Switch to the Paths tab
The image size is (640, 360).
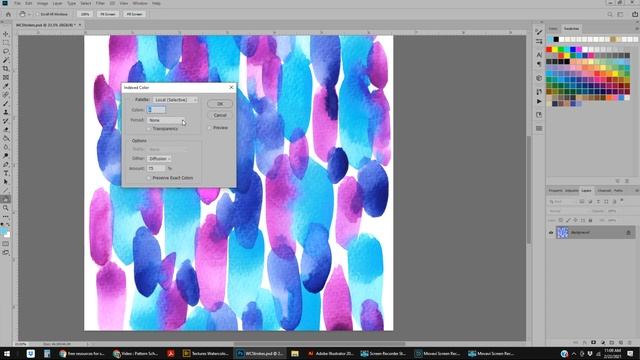click(618, 191)
